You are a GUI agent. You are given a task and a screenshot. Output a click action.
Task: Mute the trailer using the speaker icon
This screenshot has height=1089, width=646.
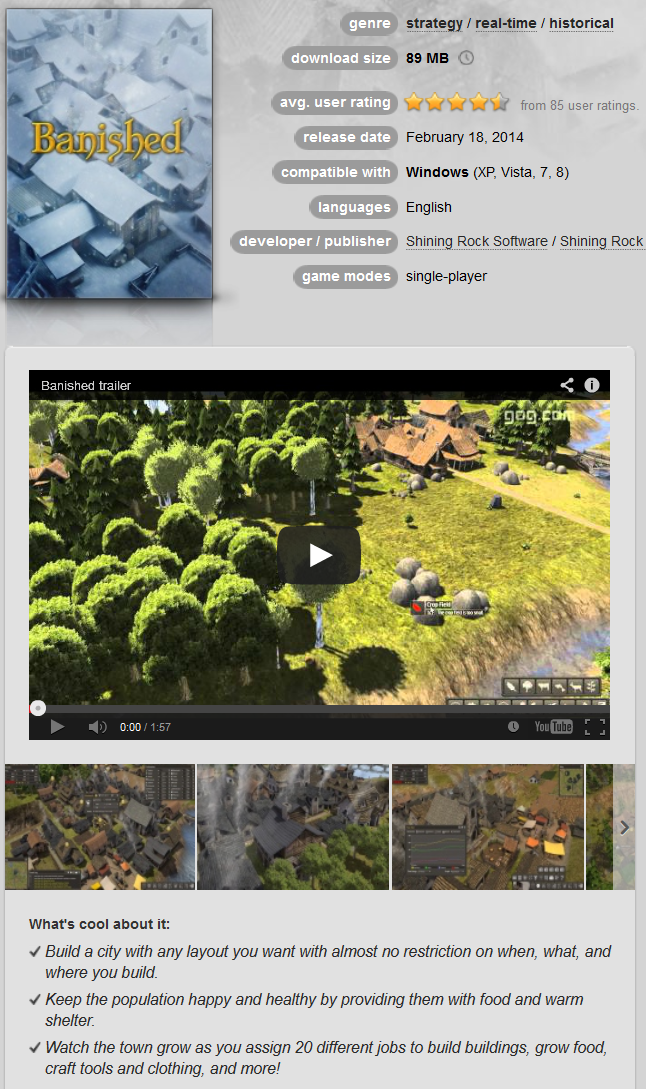tap(97, 726)
